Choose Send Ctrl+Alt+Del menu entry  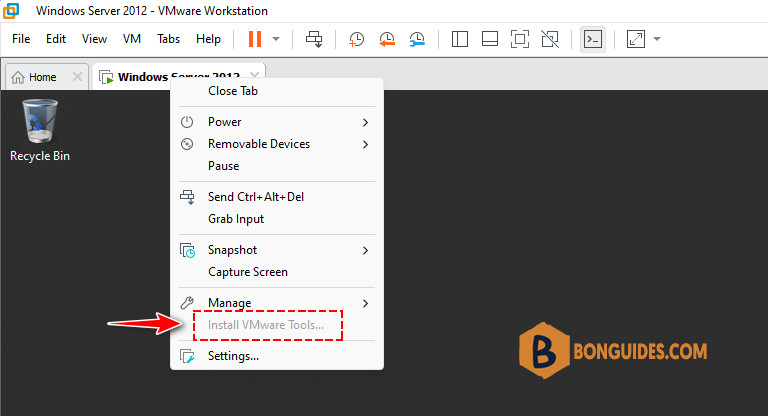tap(277, 197)
